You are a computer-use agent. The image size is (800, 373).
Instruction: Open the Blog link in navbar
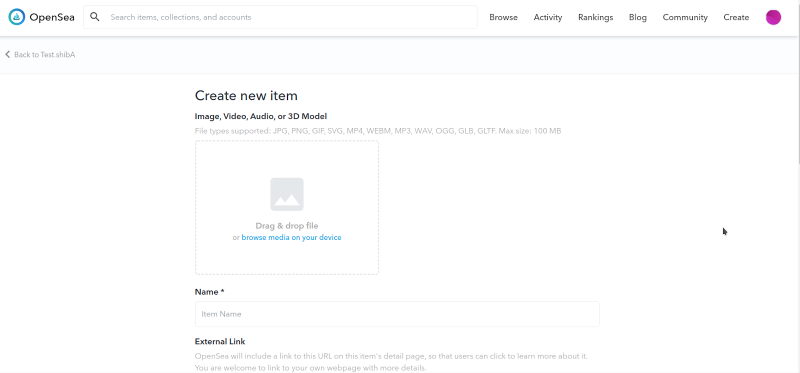(637, 17)
